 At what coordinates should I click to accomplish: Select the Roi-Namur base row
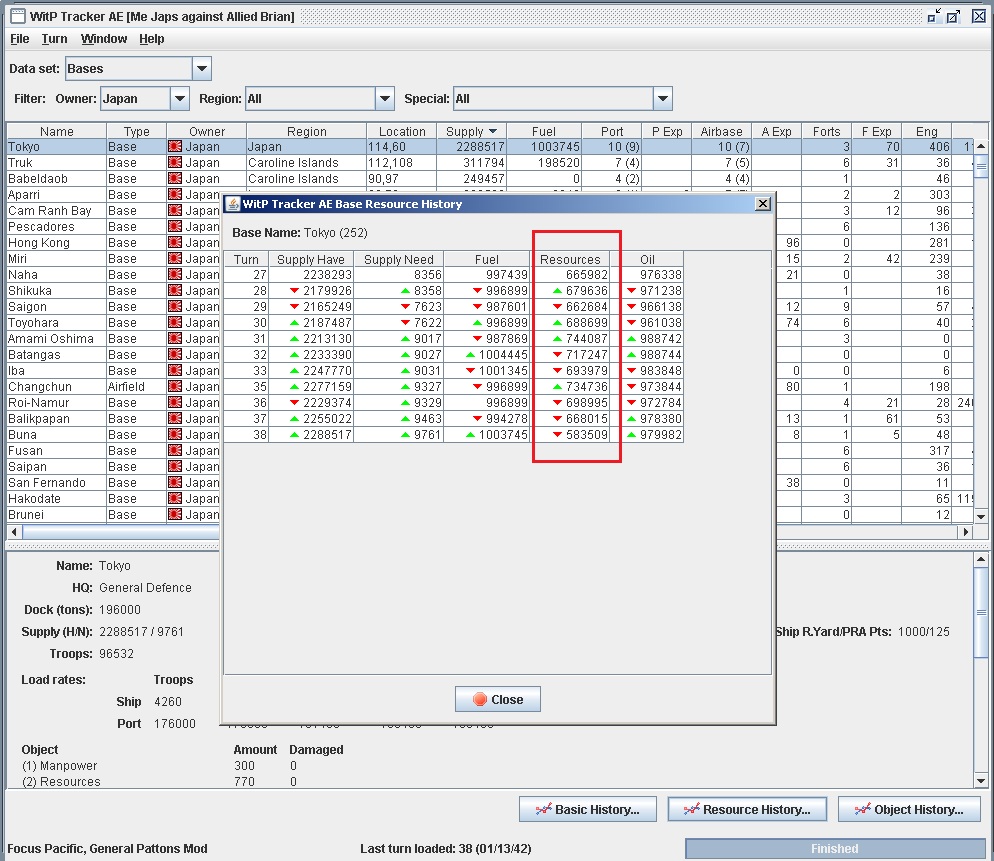[113, 403]
